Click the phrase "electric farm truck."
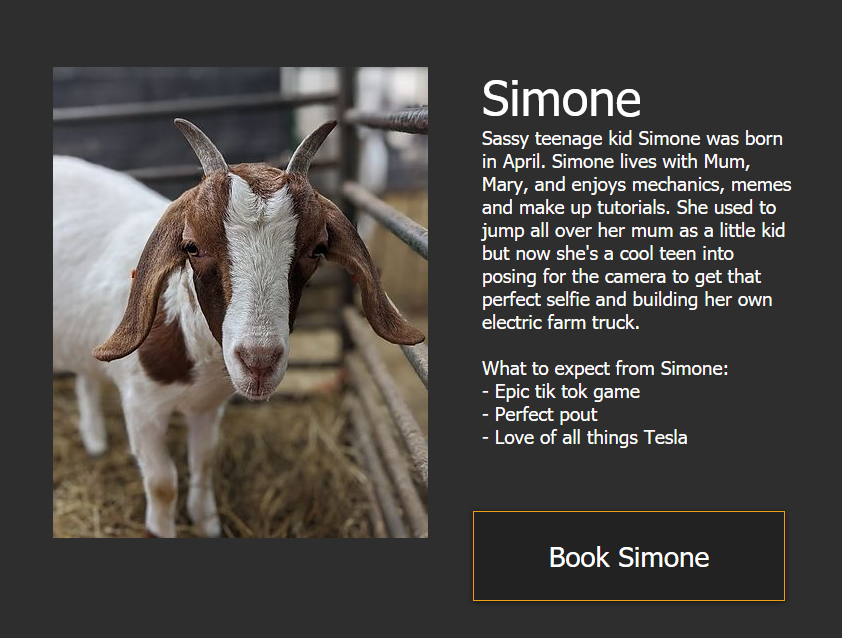This screenshot has height=638, width=842. pyautogui.click(x=561, y=322)
